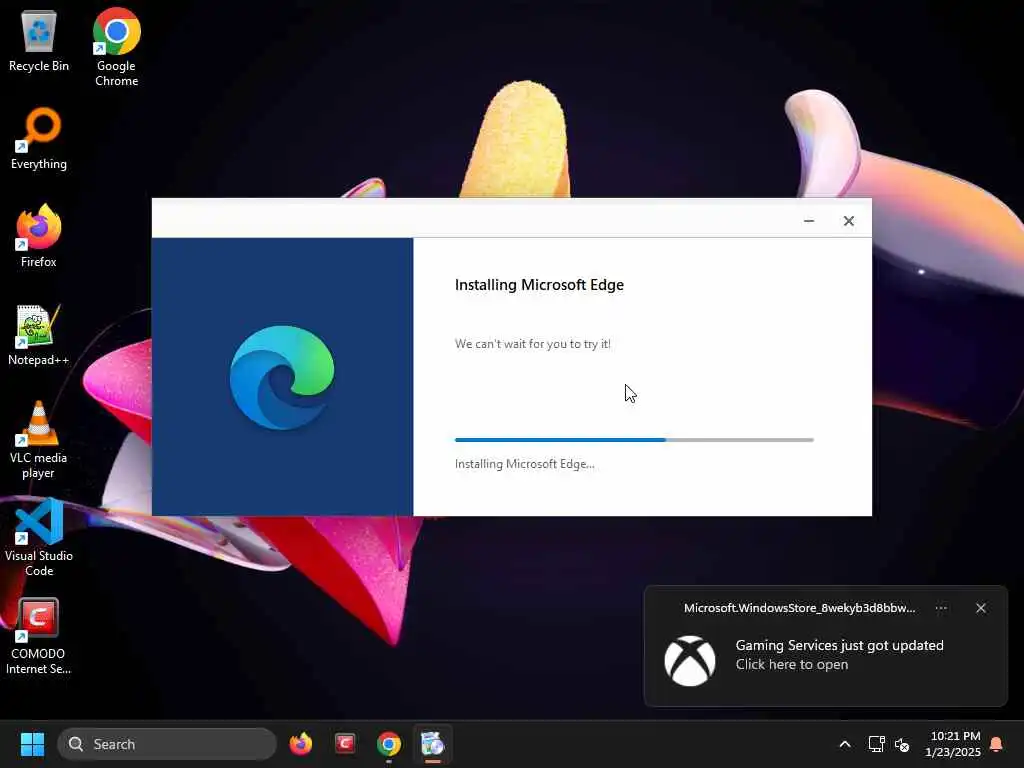This screenshot has width=1024, height=768.
Task: Open the network status tray icon
Action: (876, 744)
